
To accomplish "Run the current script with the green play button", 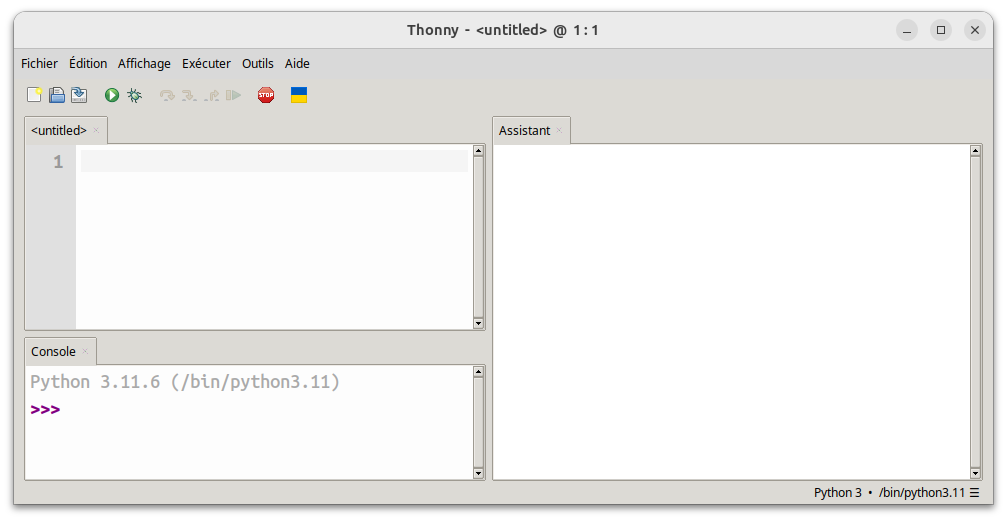I will pos(112,95).
